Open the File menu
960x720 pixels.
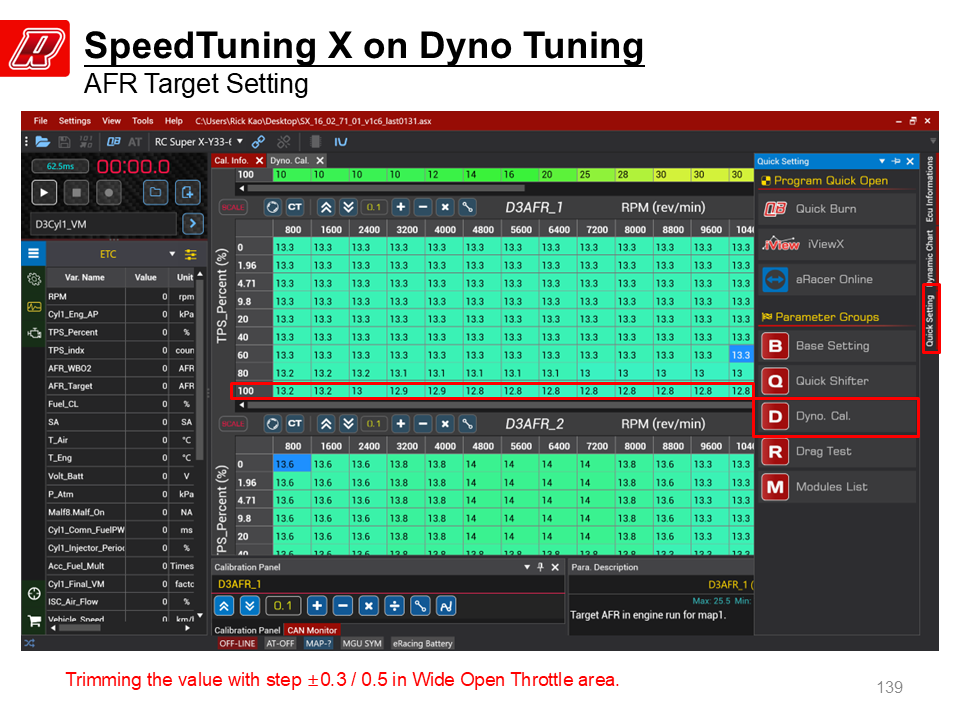coord(40,121)
